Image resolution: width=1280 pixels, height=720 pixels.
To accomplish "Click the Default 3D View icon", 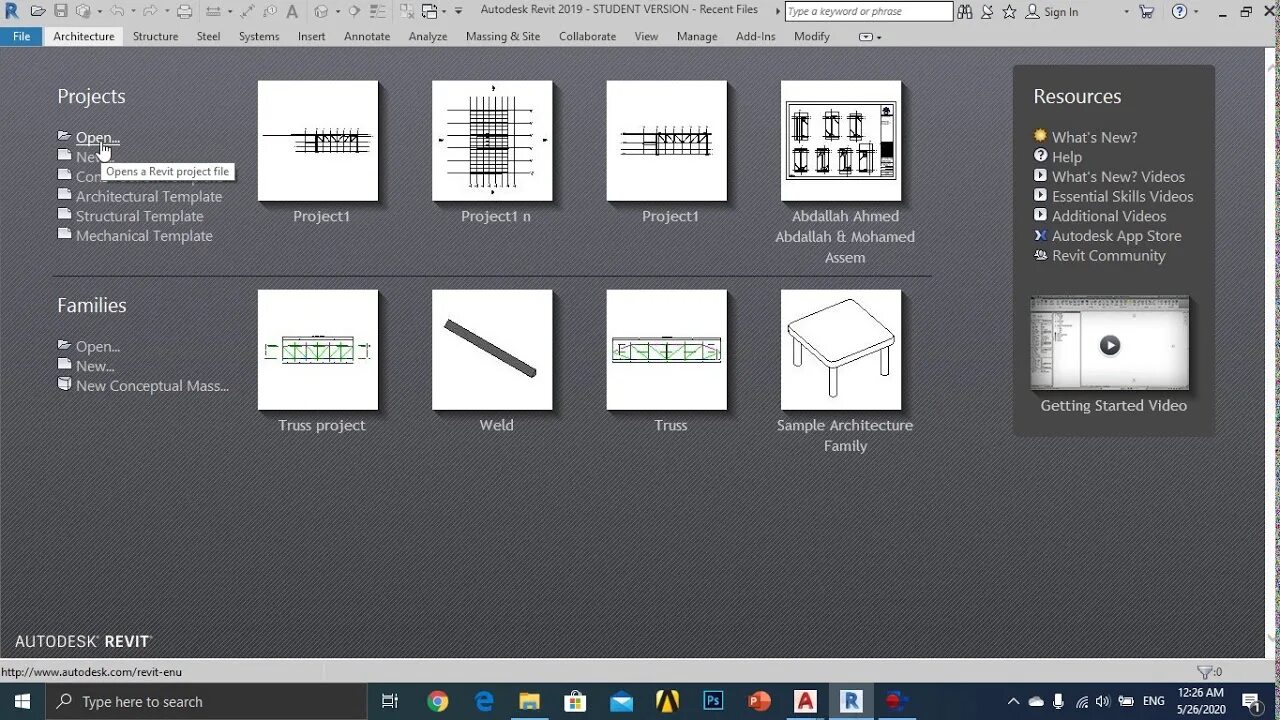I will click(321, 11).
